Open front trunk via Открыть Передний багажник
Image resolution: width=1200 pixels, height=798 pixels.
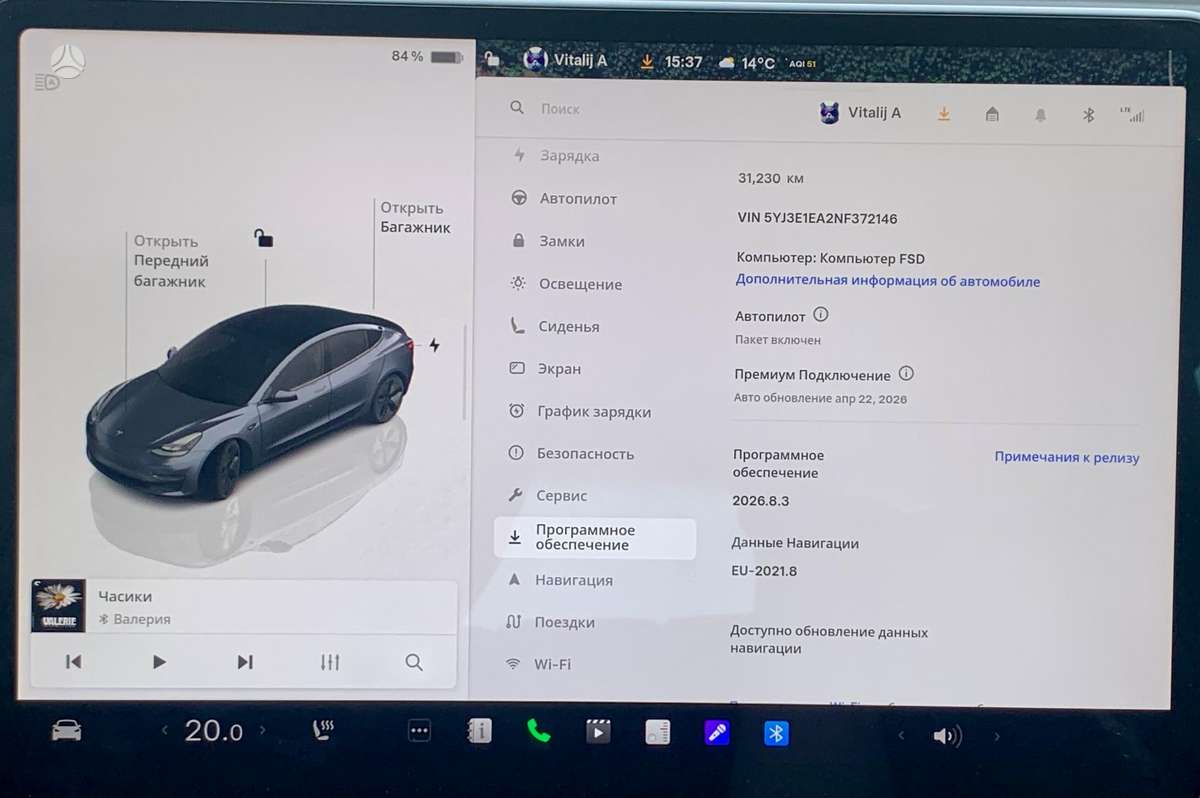click(x=171, y=261)
